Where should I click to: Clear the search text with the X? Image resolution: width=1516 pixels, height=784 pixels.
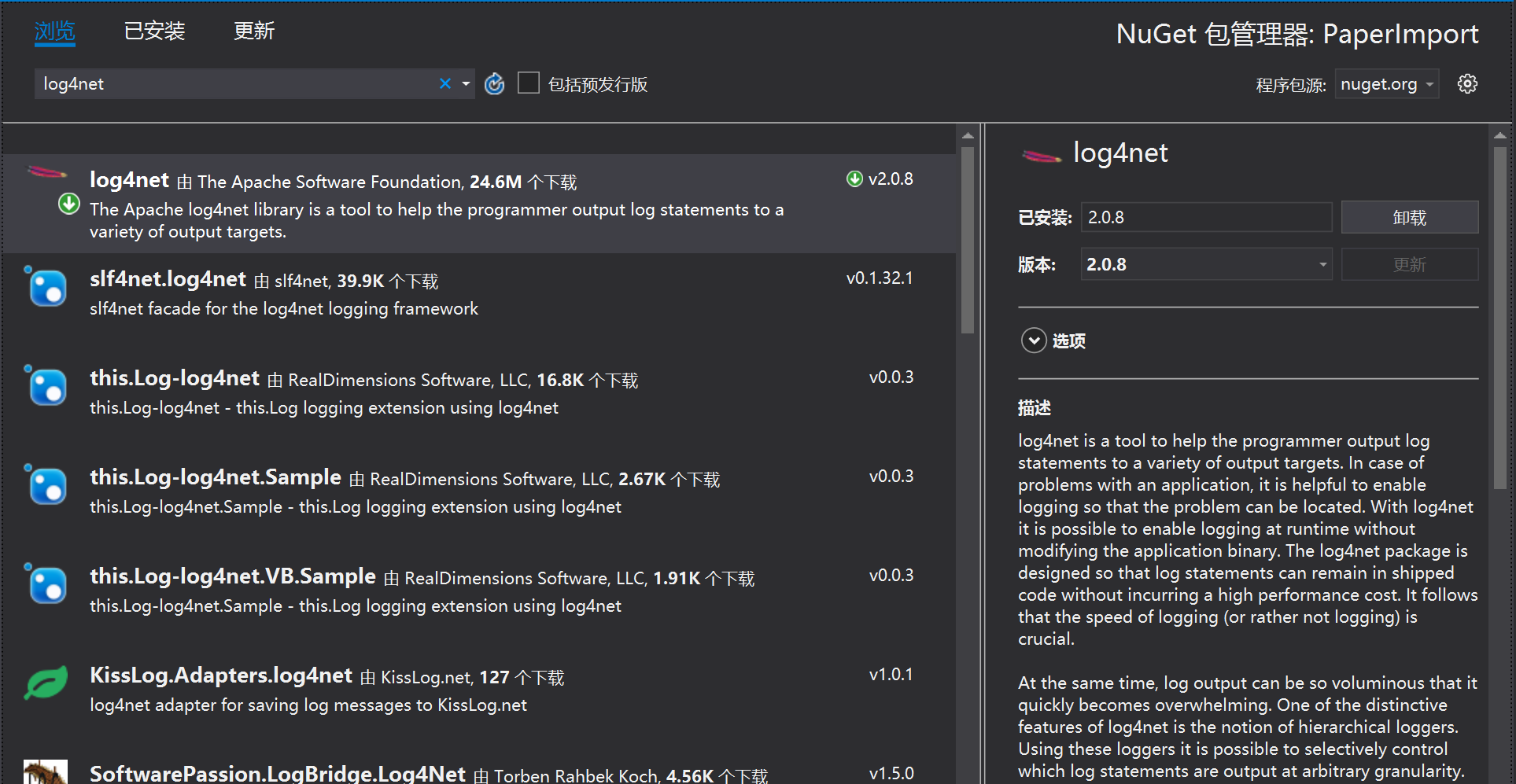(x=445, y=83)
